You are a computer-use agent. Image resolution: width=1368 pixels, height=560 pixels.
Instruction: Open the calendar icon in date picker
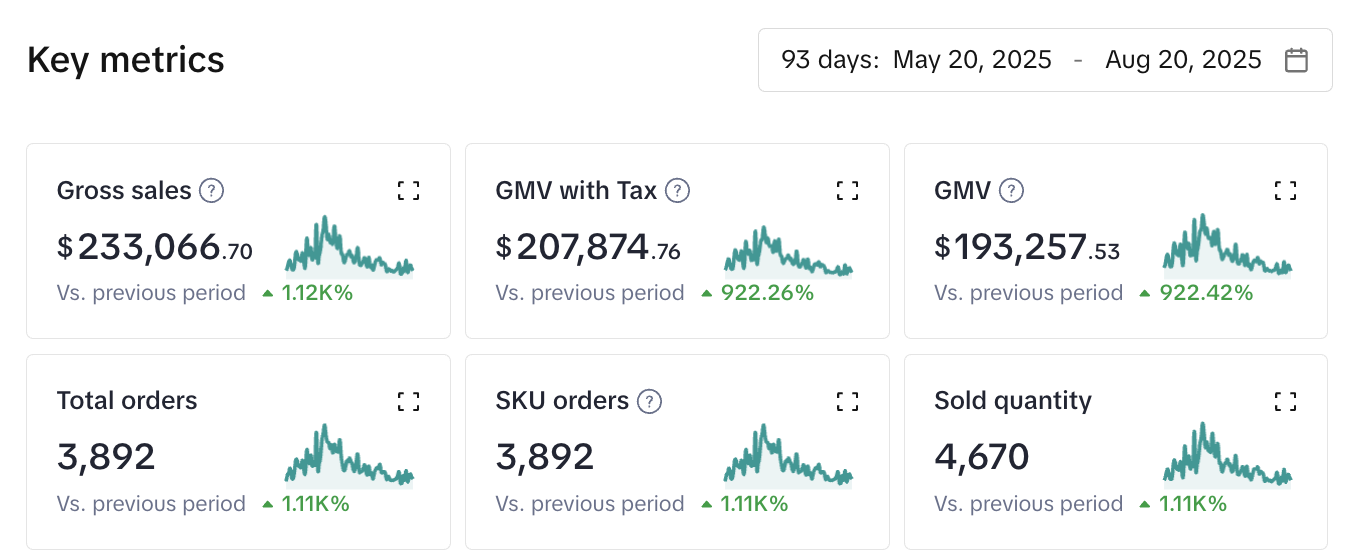click(x=1296, y=60)
